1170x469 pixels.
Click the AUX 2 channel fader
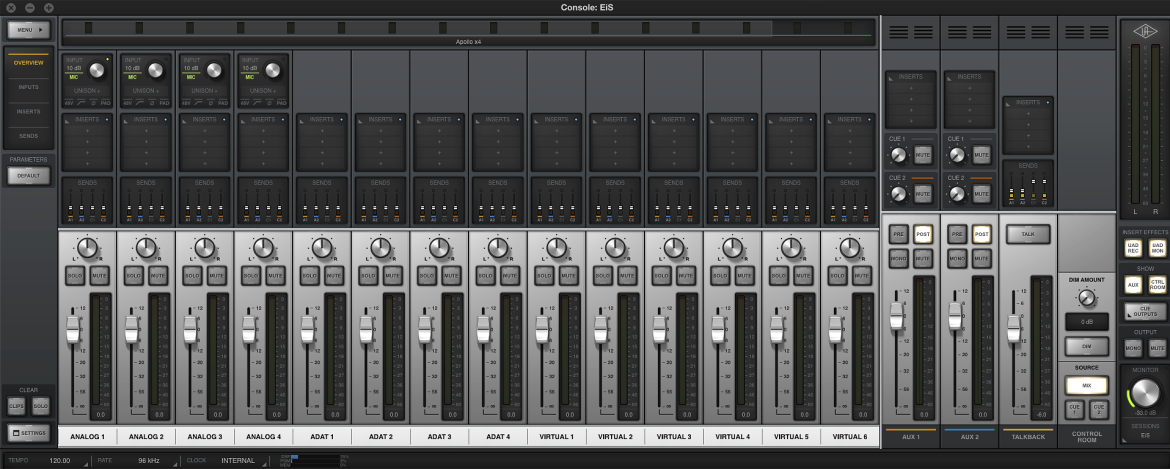[x=955, y=315]
